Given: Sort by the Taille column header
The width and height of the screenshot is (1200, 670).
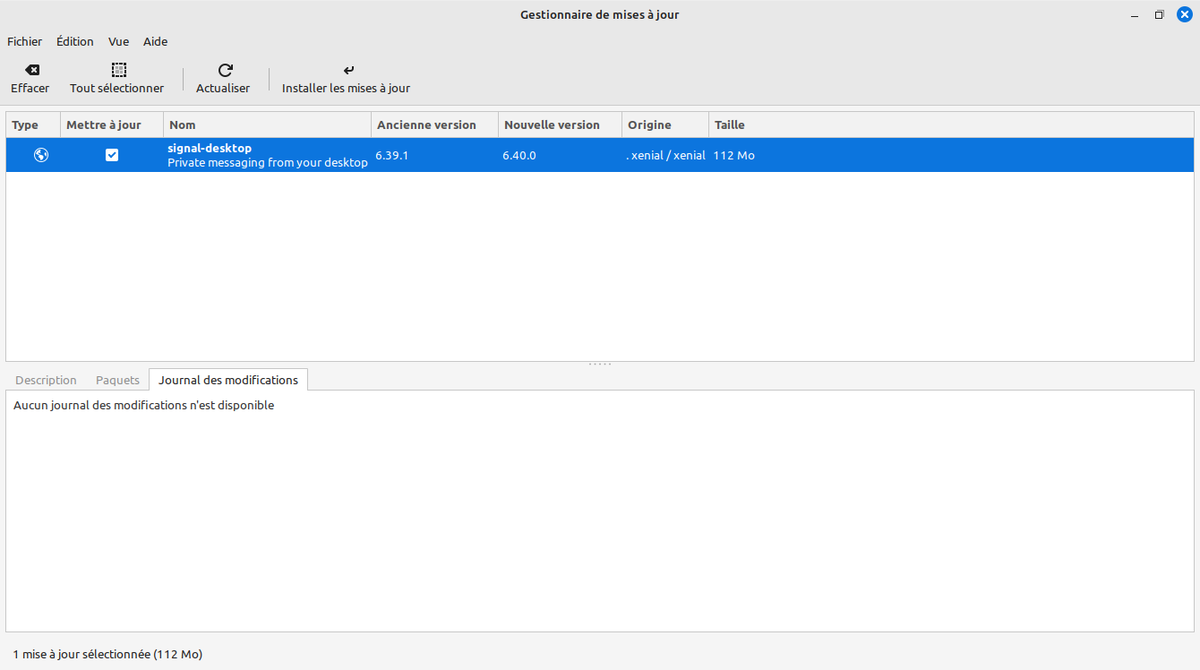Looking at the screenshot, I should point(950,125).
